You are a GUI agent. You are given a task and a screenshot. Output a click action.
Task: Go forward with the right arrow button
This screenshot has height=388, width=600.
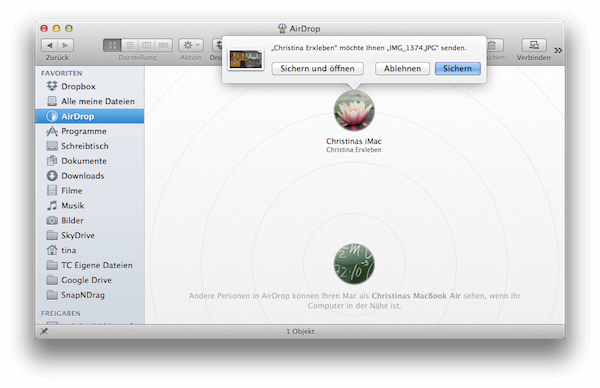65,45
